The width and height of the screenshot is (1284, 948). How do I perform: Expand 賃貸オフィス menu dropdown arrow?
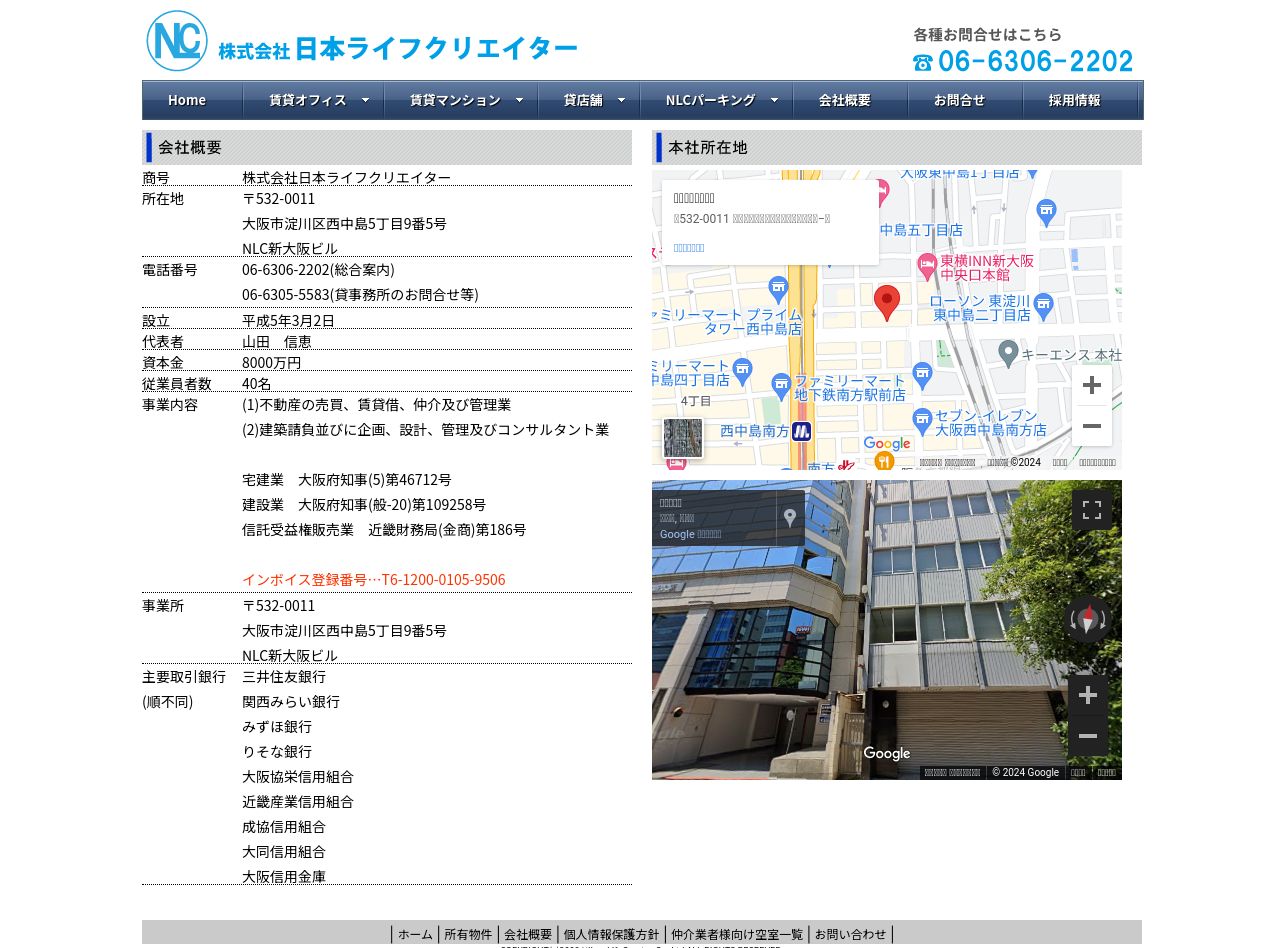[x=365, y=100]
